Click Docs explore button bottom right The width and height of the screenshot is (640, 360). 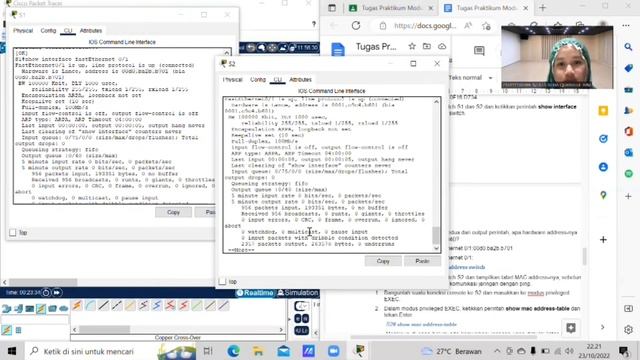[x=571, y=328]
